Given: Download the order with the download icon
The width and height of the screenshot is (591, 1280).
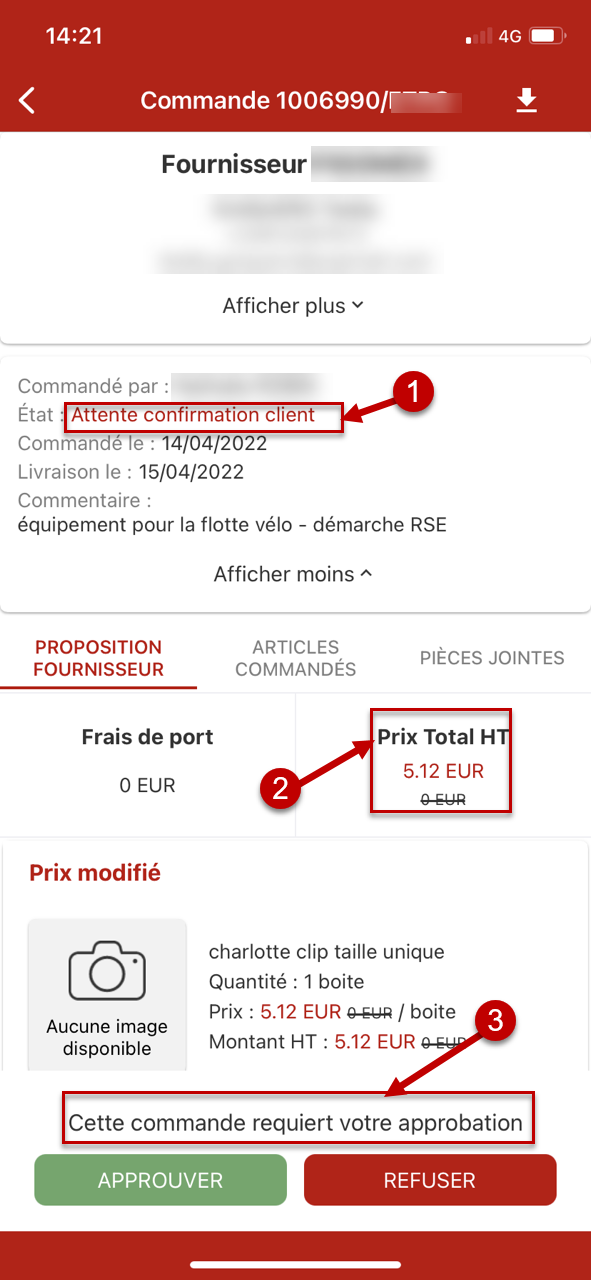Looking at the screenshot, I should click(x=527, y=100).
